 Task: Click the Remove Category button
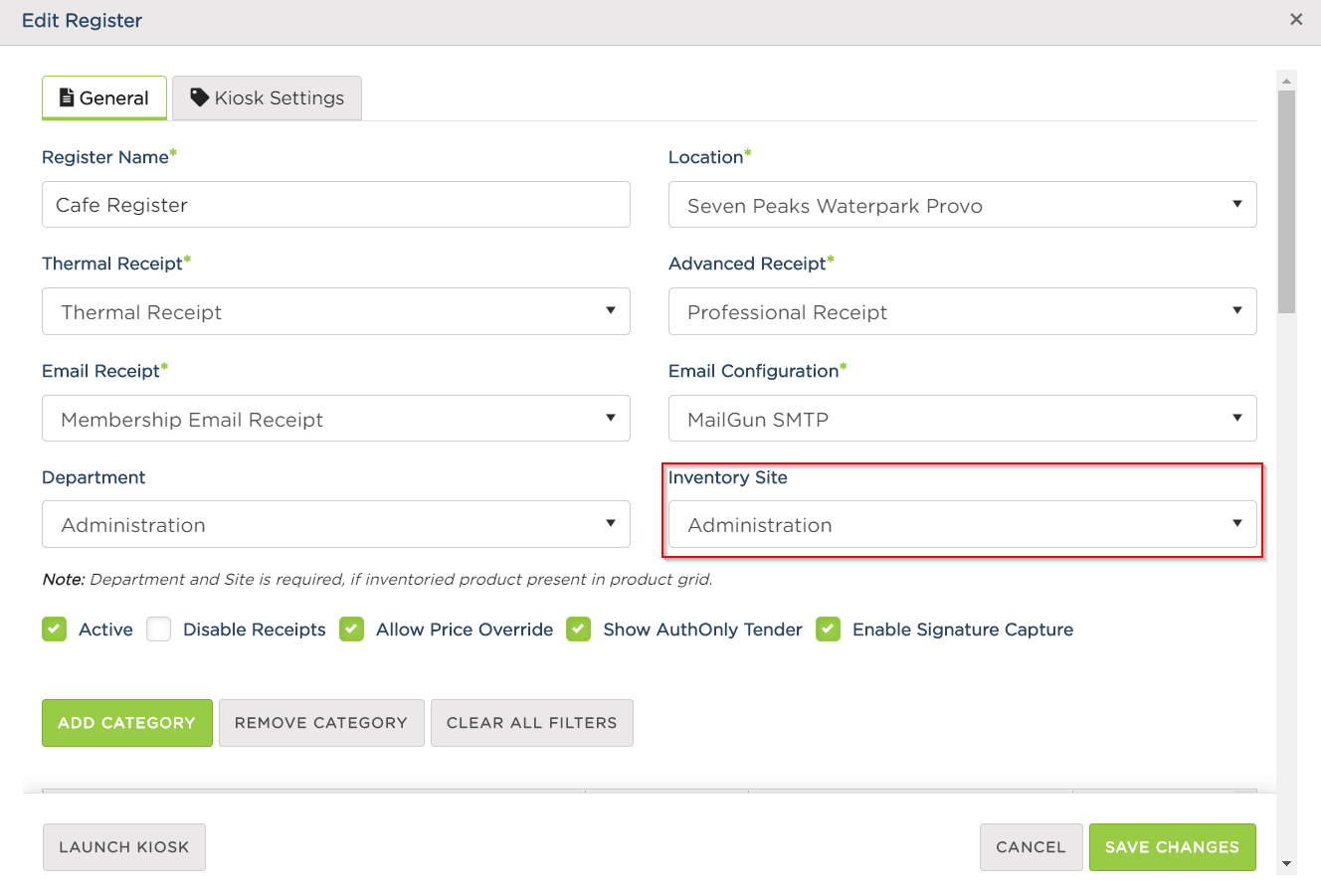[321, 723]
